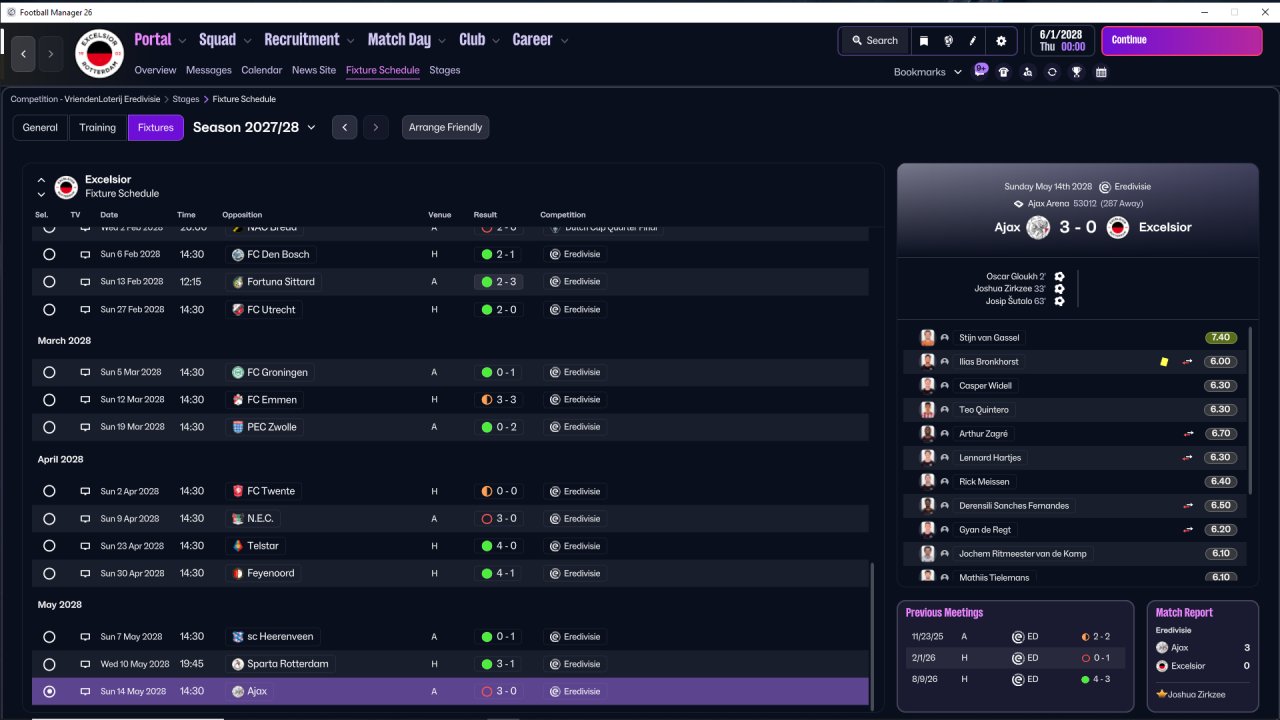Image resolution: width=1280 pixels, height=720 pixels.
Task: Click the trophy icon in bookmarks bar
Action: 1076,72
